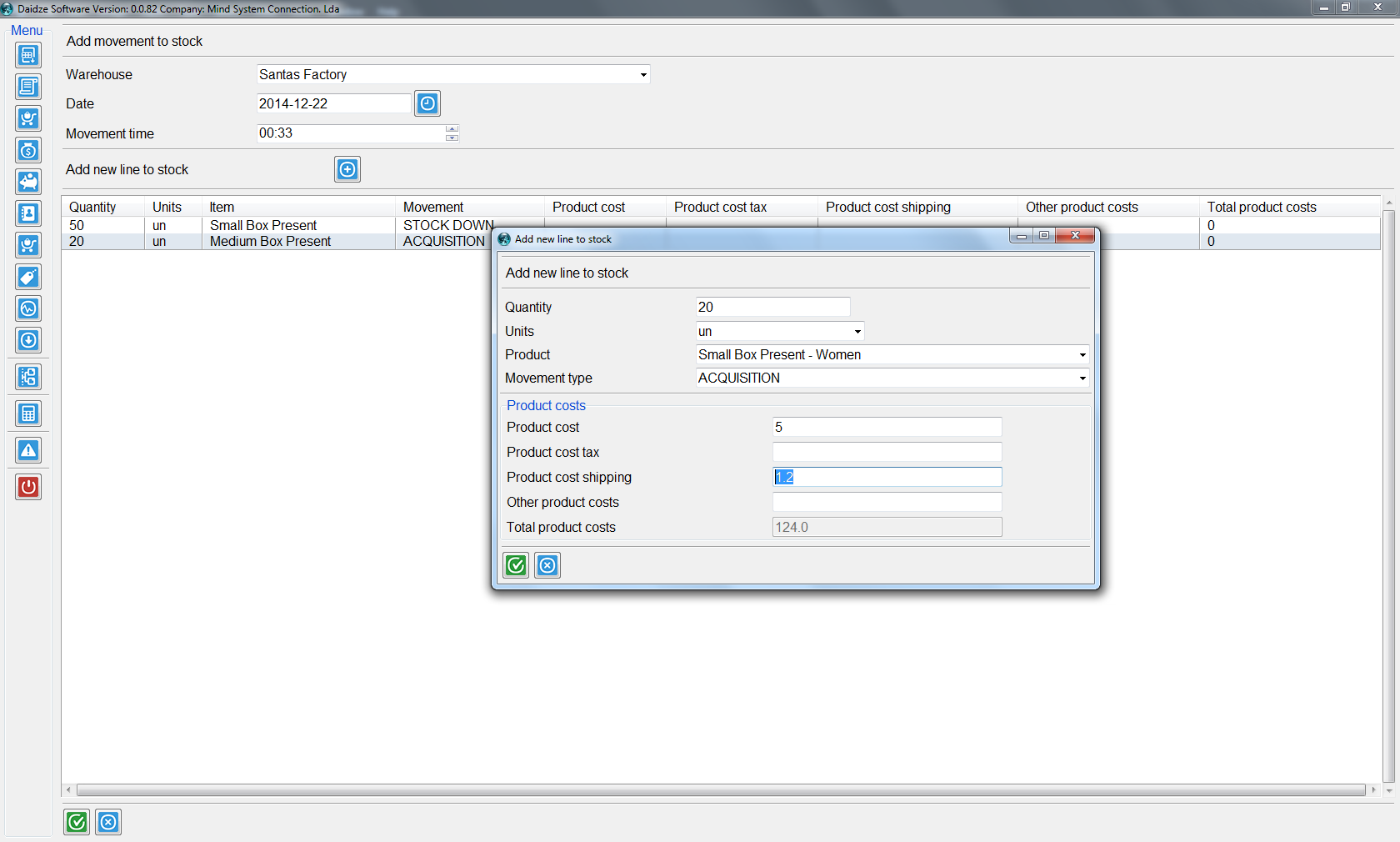1400x842 pixels.
Task: Click the Product cost tax field
Action: [887, 452]
